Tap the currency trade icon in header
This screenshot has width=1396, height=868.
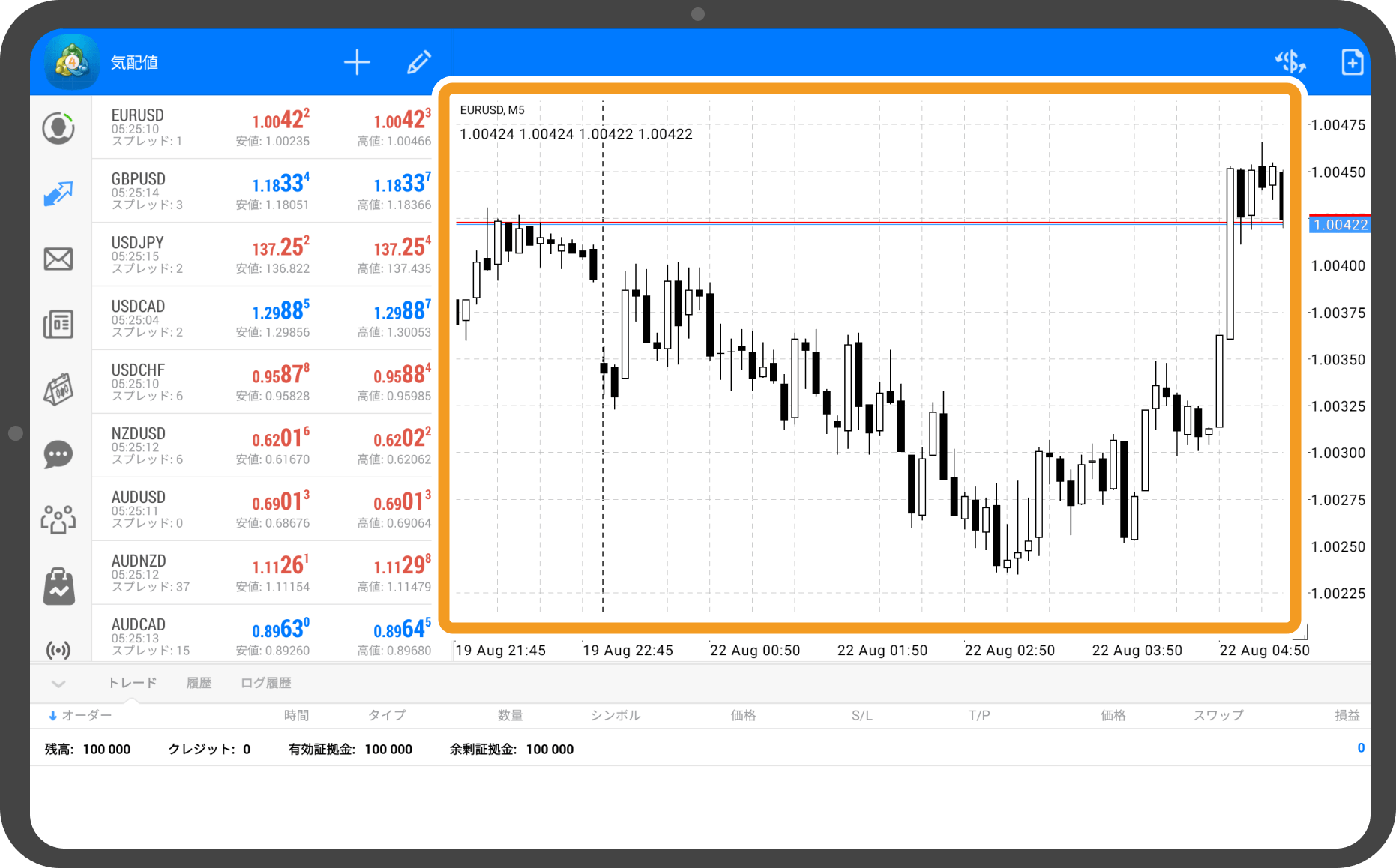click(x=1290, y=63)
